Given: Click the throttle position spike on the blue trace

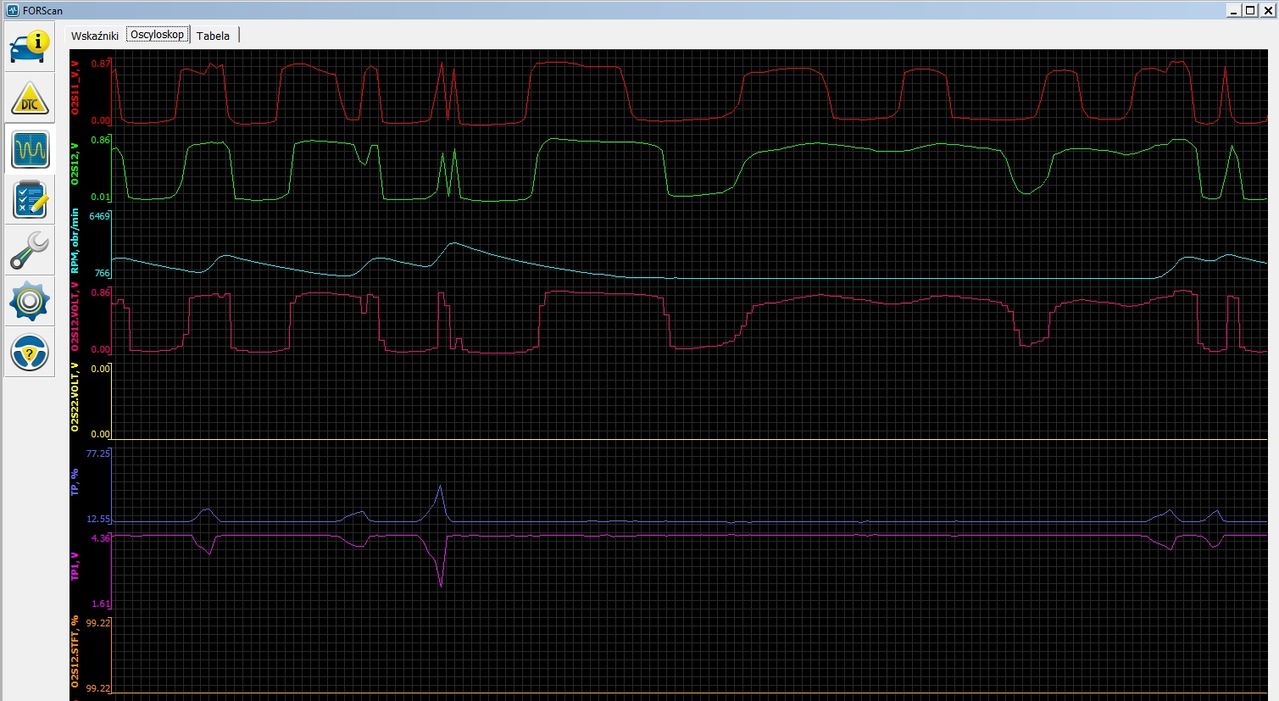Looking at the screenshot, I should [x=440, y=488].
